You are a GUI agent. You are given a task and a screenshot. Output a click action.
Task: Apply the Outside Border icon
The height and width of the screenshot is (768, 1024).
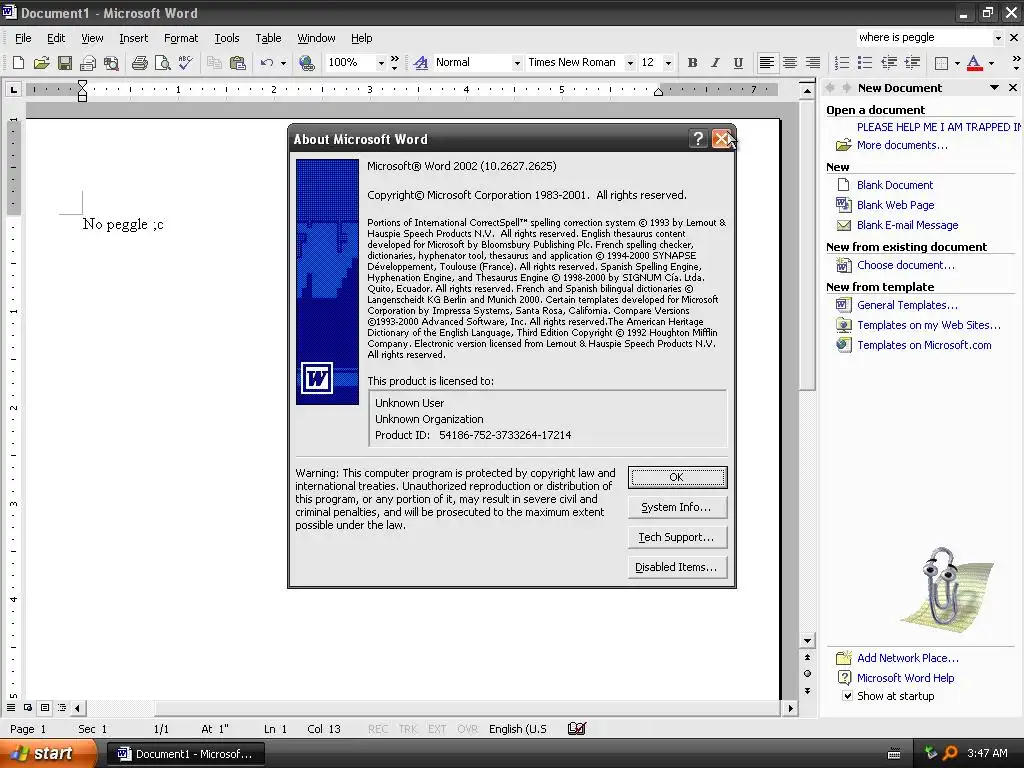pos(942,63)
